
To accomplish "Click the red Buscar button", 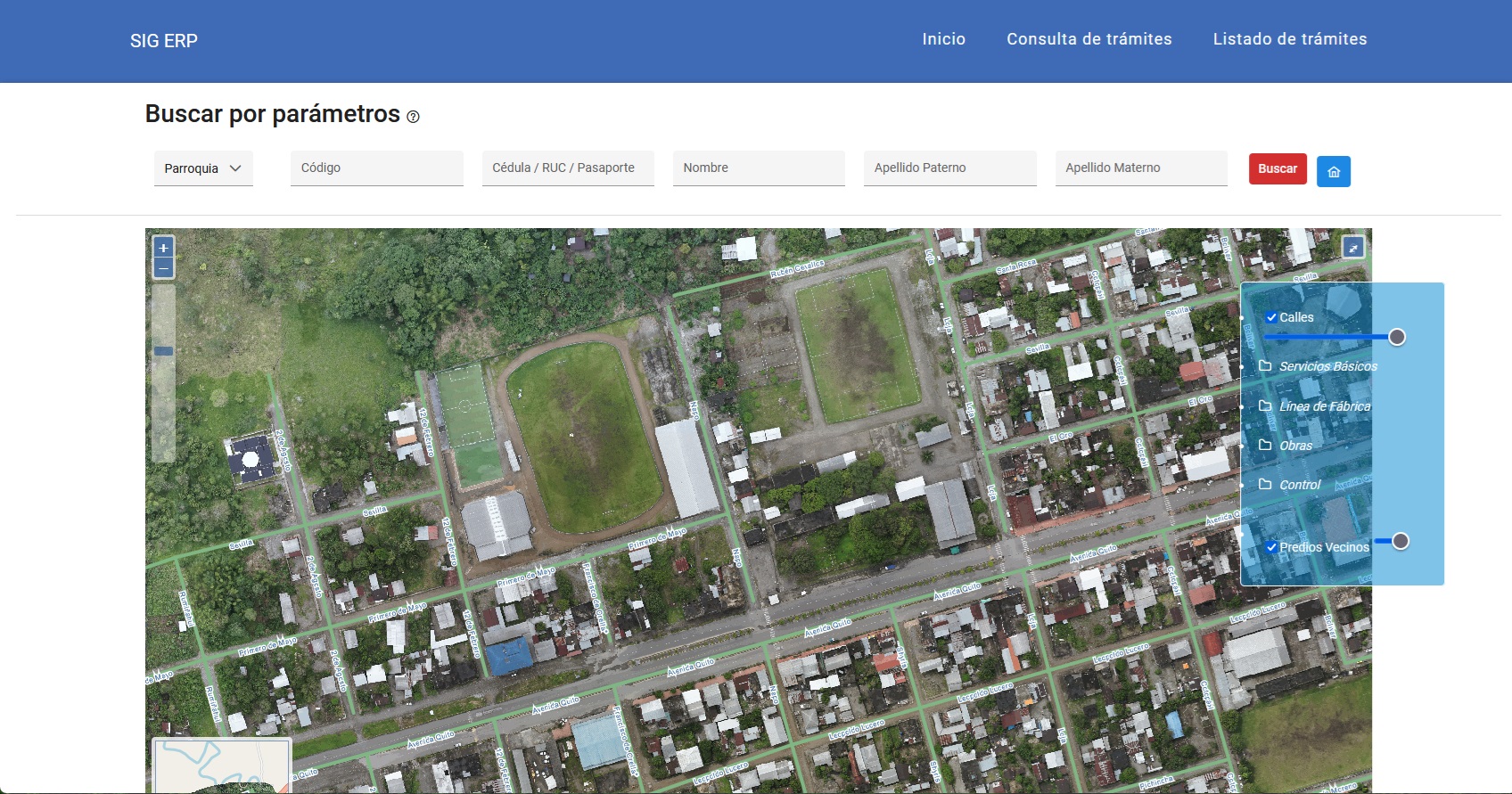I will click(1278, 168).
